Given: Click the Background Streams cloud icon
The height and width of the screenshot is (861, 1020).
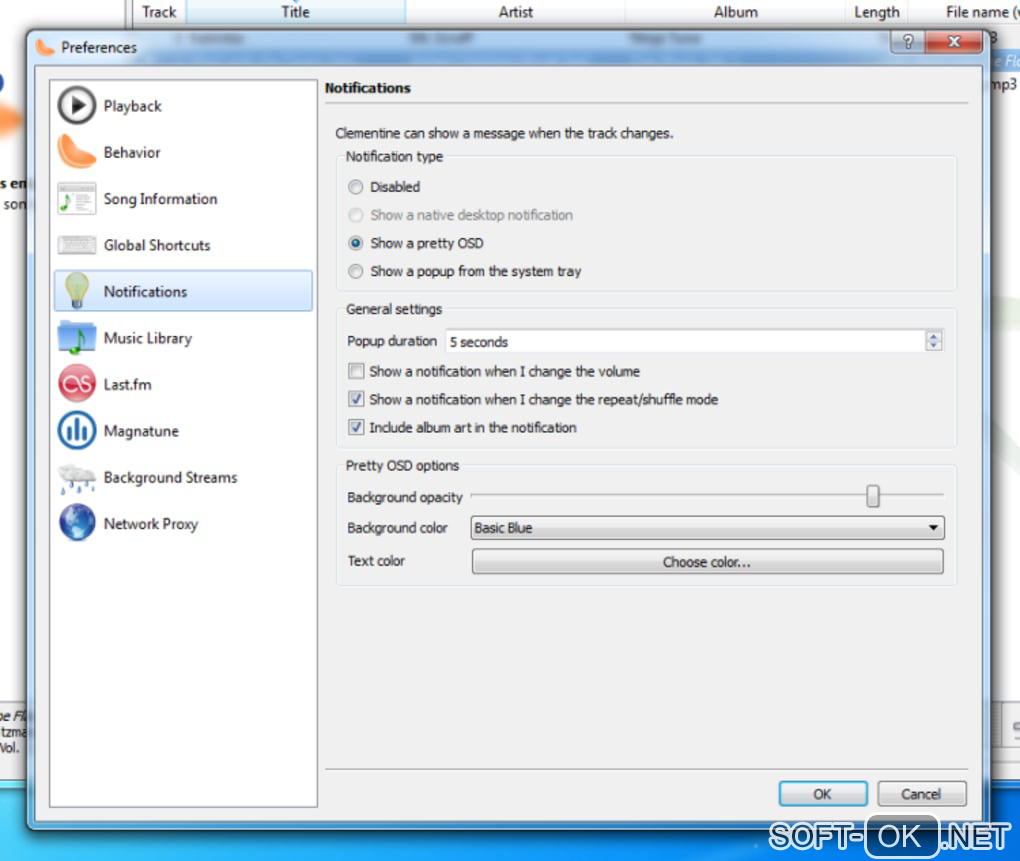Looking at the screenshot, I should (77, 478).
